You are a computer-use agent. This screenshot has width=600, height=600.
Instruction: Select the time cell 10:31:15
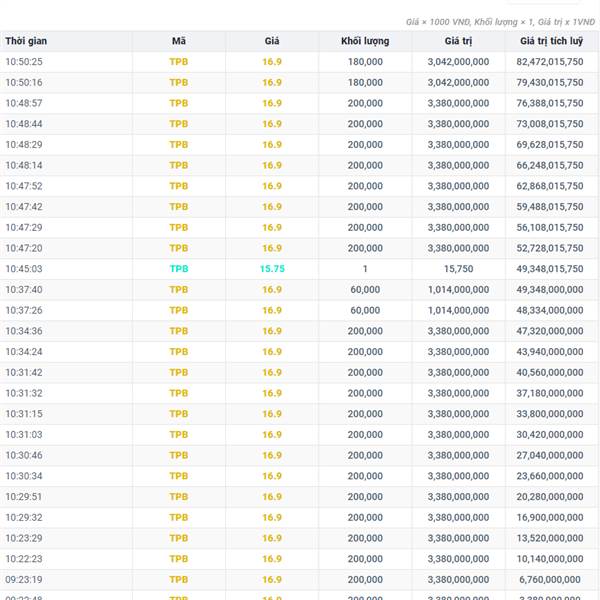pyautogui.click(x=24, y=414)
